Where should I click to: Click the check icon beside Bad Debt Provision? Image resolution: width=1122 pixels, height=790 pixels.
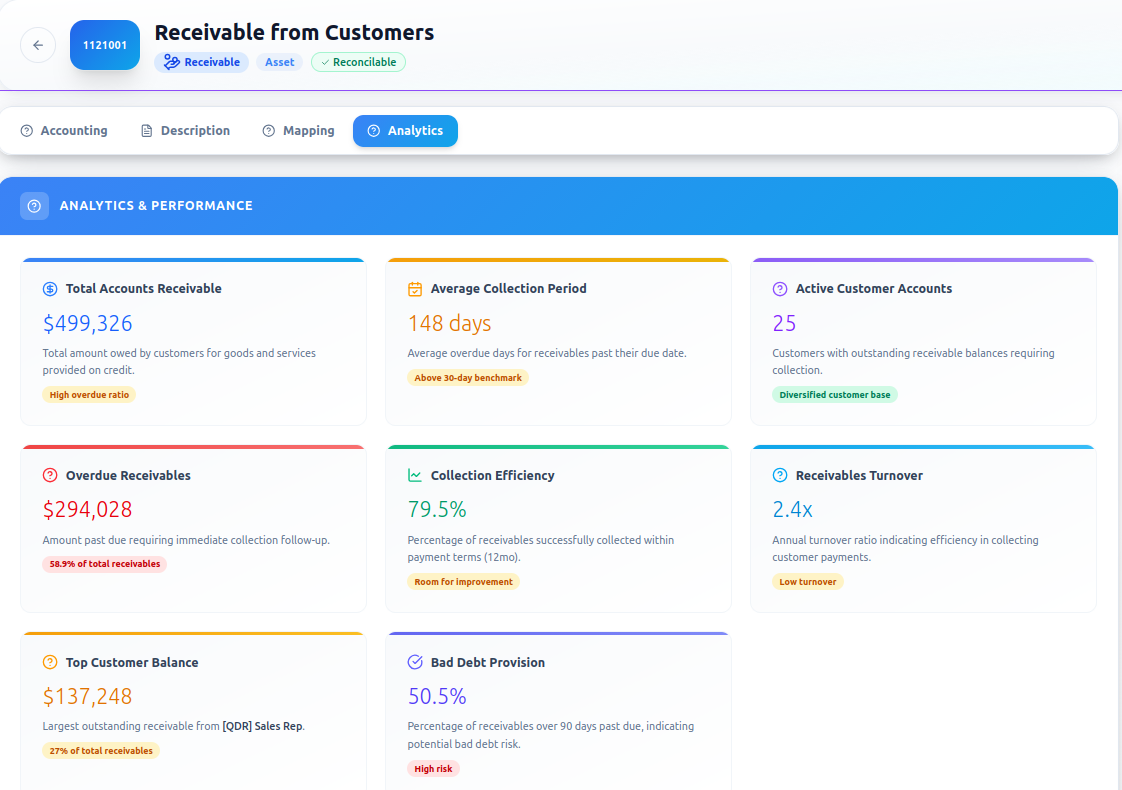pyautogui.click(x=415, y=662)
